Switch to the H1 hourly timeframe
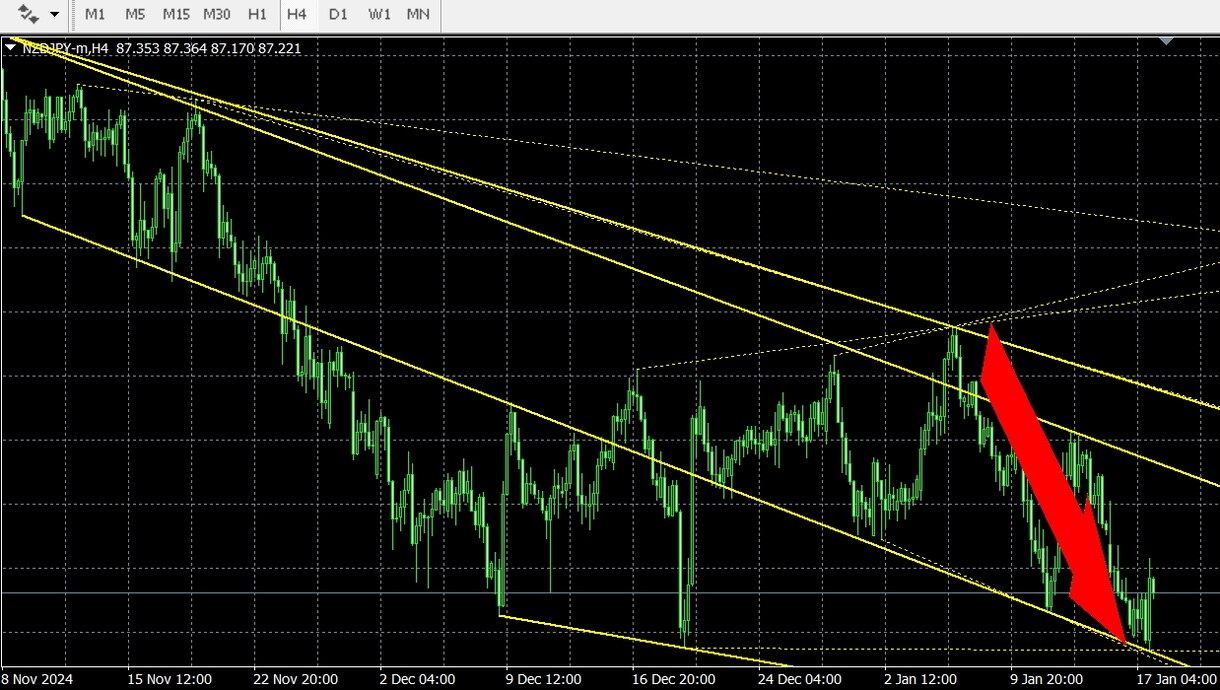1220x690 pixels. [x=257, y=15]
